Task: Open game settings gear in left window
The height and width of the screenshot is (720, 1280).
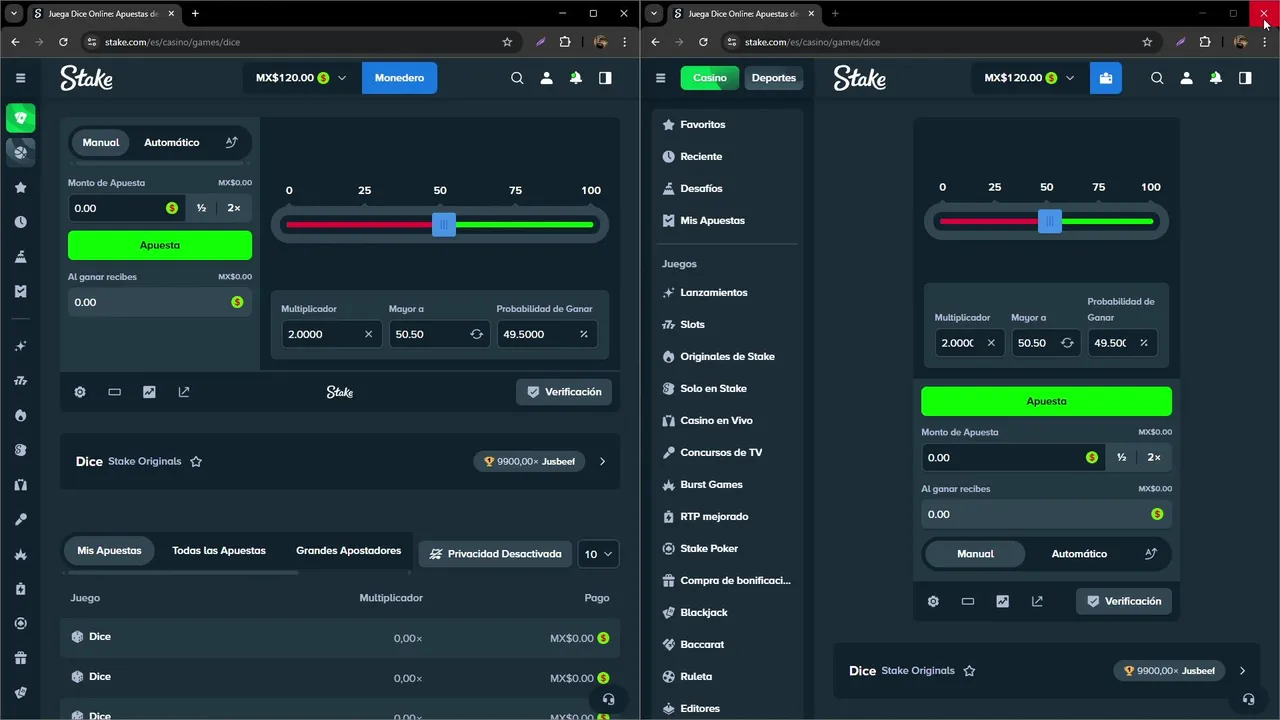Action: coord(80,392)
